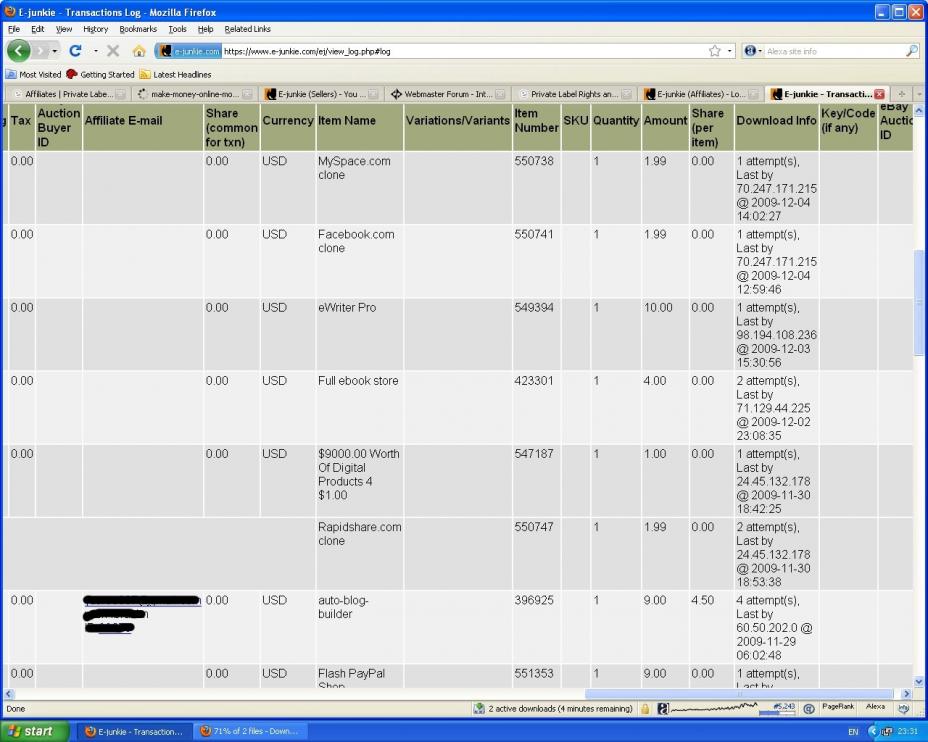Viewport: 928px width, 742px height.
Task: Open the list all tabs dropdown
Action: (x=919, y=94)
